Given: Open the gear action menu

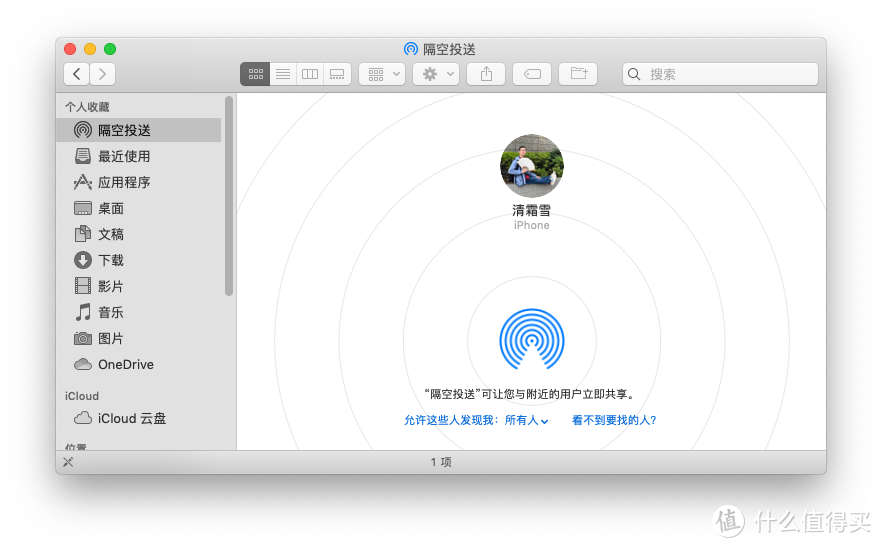Looking at the screenshot, I should pyautogui.click(x=436, y=74).
